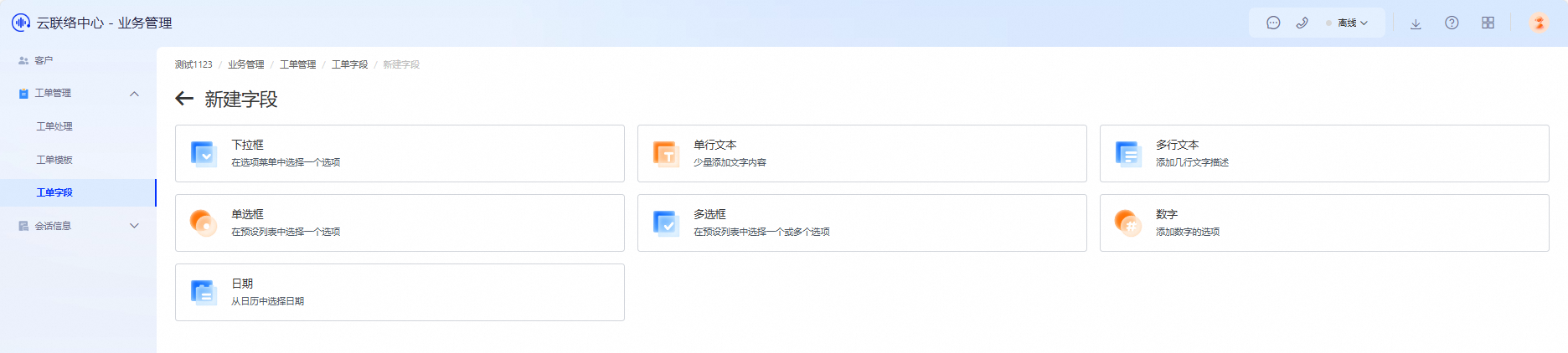Choose the 日期 field type card
Viewport: 1568px width, 353px height.
tap(400, 292)
